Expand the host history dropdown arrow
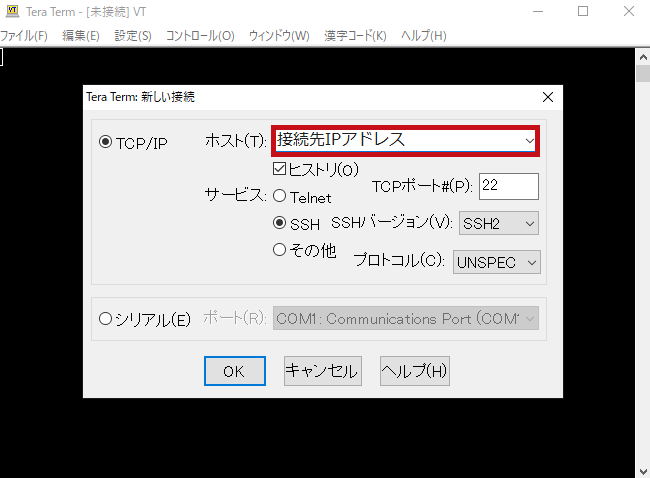 [529, 141]
